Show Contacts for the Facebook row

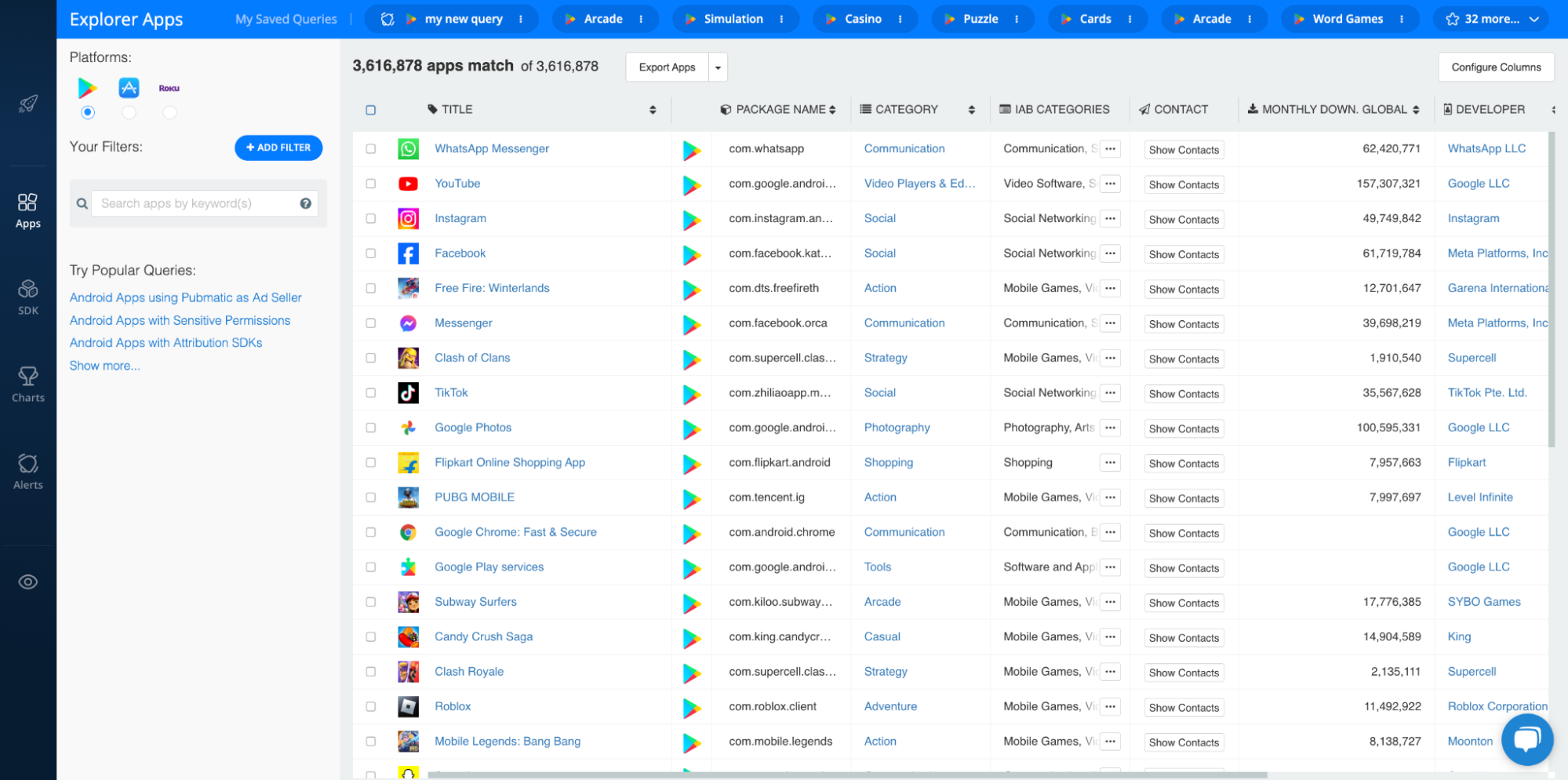pos(1184,255)
